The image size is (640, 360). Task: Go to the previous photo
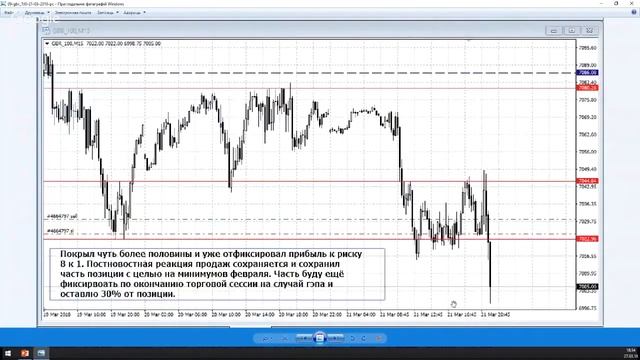click(304, 338)
